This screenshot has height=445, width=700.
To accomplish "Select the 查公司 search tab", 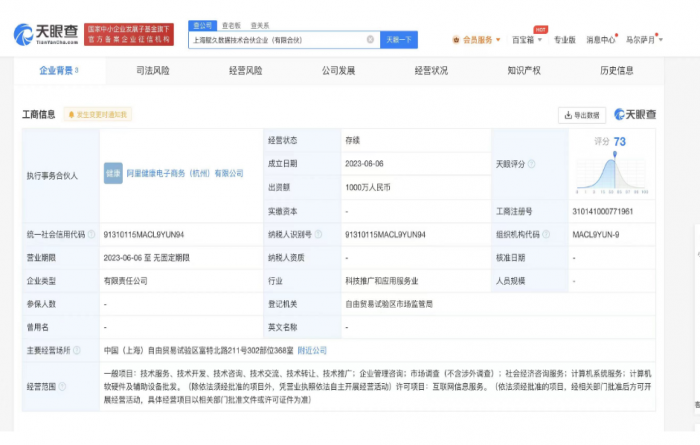I will pos(202,25).
